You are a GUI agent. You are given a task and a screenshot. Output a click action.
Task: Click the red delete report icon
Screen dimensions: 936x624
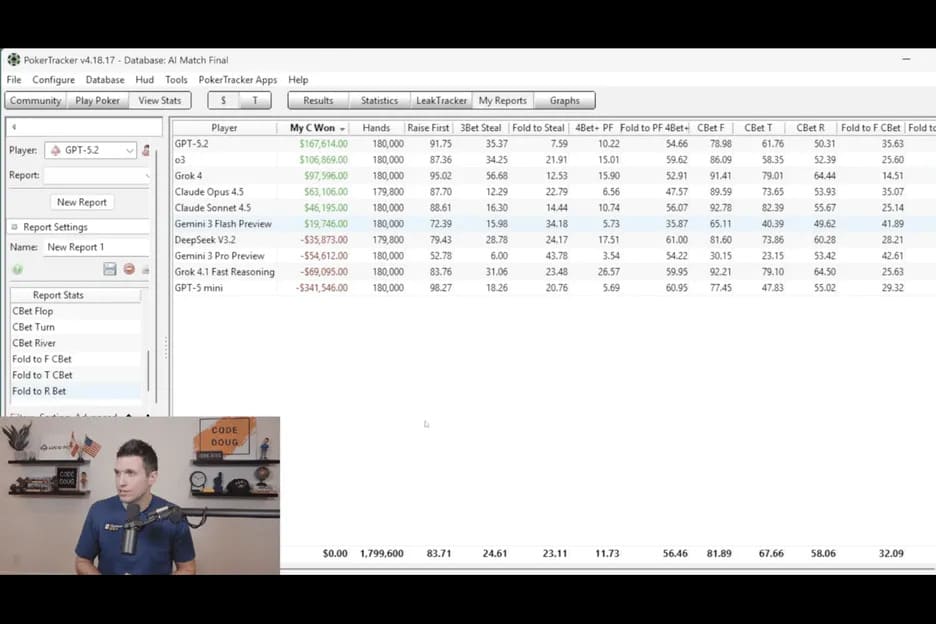[129, 270]
